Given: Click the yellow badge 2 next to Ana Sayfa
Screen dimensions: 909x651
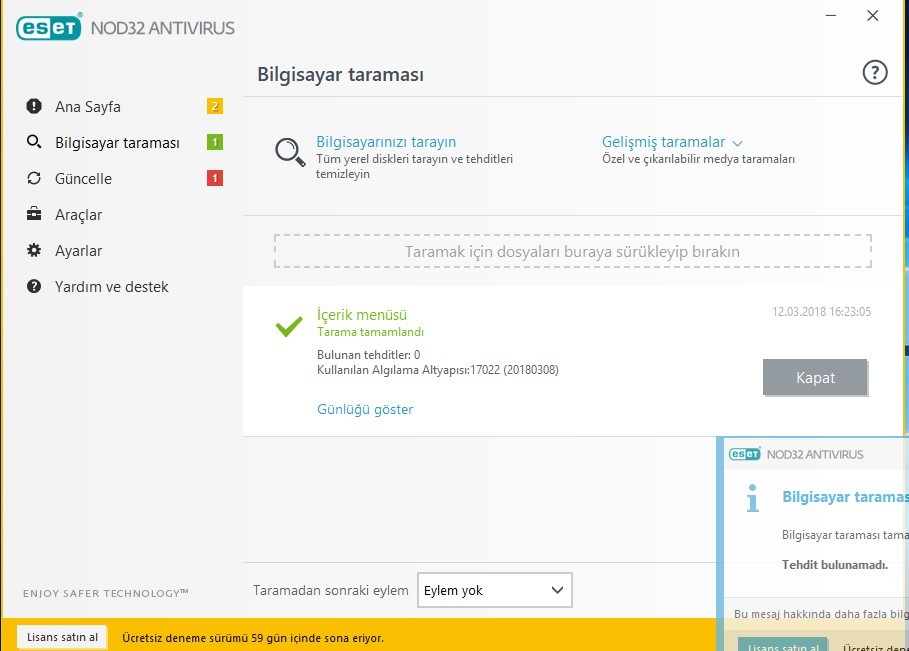Looking at the screenshot, I should coord(214,106).
